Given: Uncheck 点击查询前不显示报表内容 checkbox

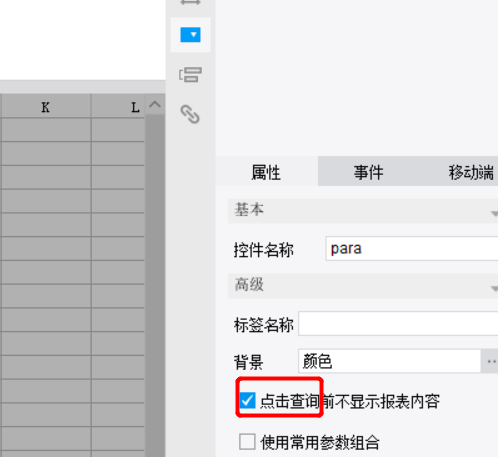Looking at the screenshot, I should [247, 401].
